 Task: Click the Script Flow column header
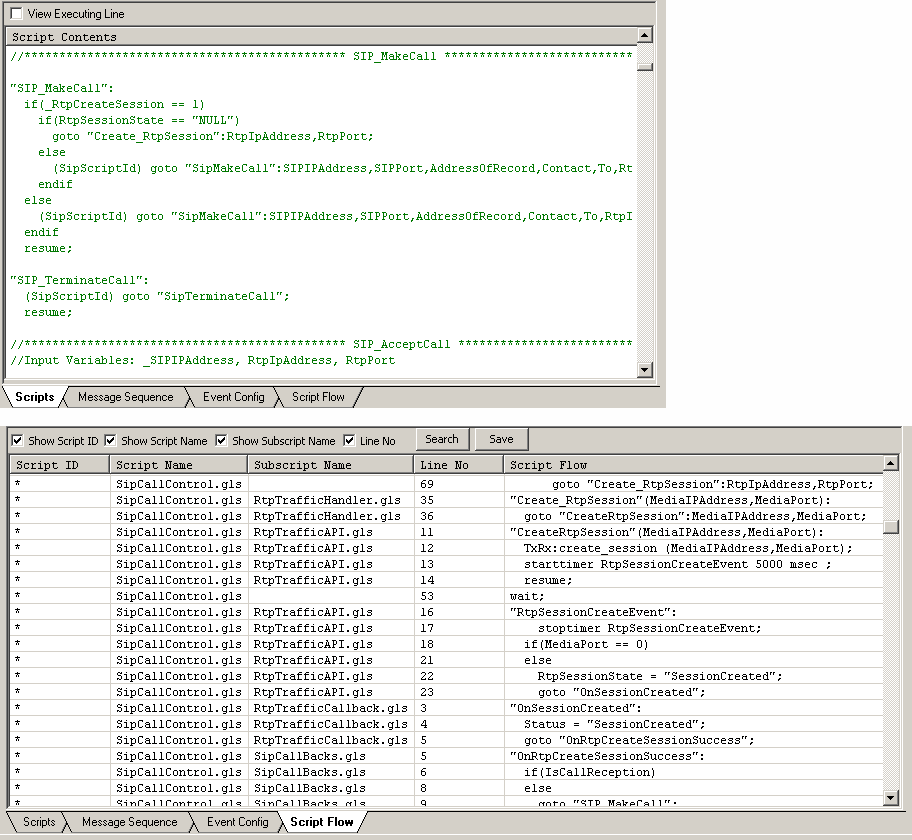point(693,465)
